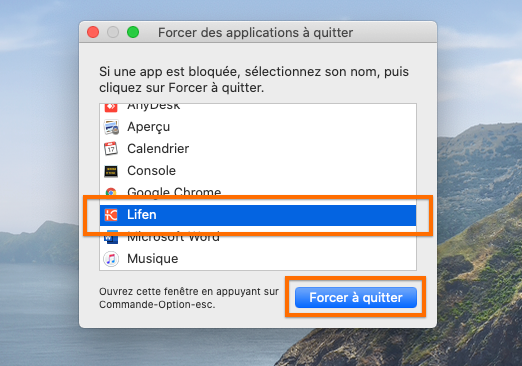The width and height of the screenshot is (522, 366).
Task: Click the Aperçu app icon
Action: point(111,127)
